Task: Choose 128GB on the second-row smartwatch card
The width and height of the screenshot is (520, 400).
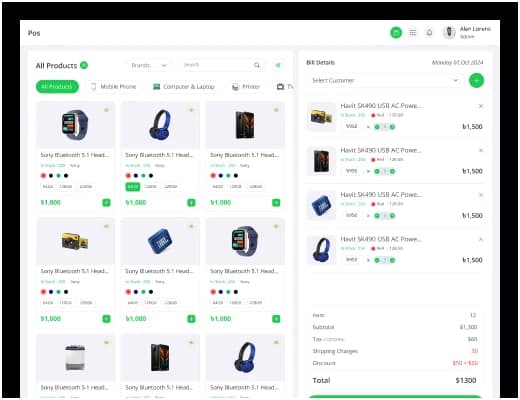Action: coord(235,303)
